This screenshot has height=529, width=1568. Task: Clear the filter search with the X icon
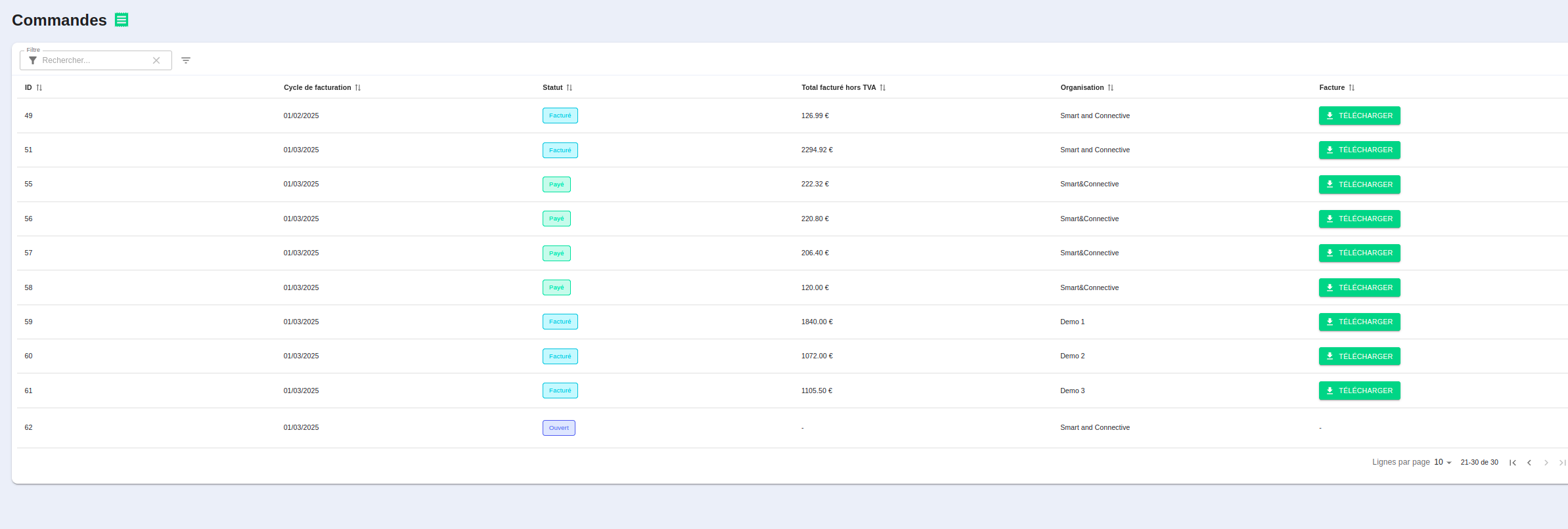(156, 60)
